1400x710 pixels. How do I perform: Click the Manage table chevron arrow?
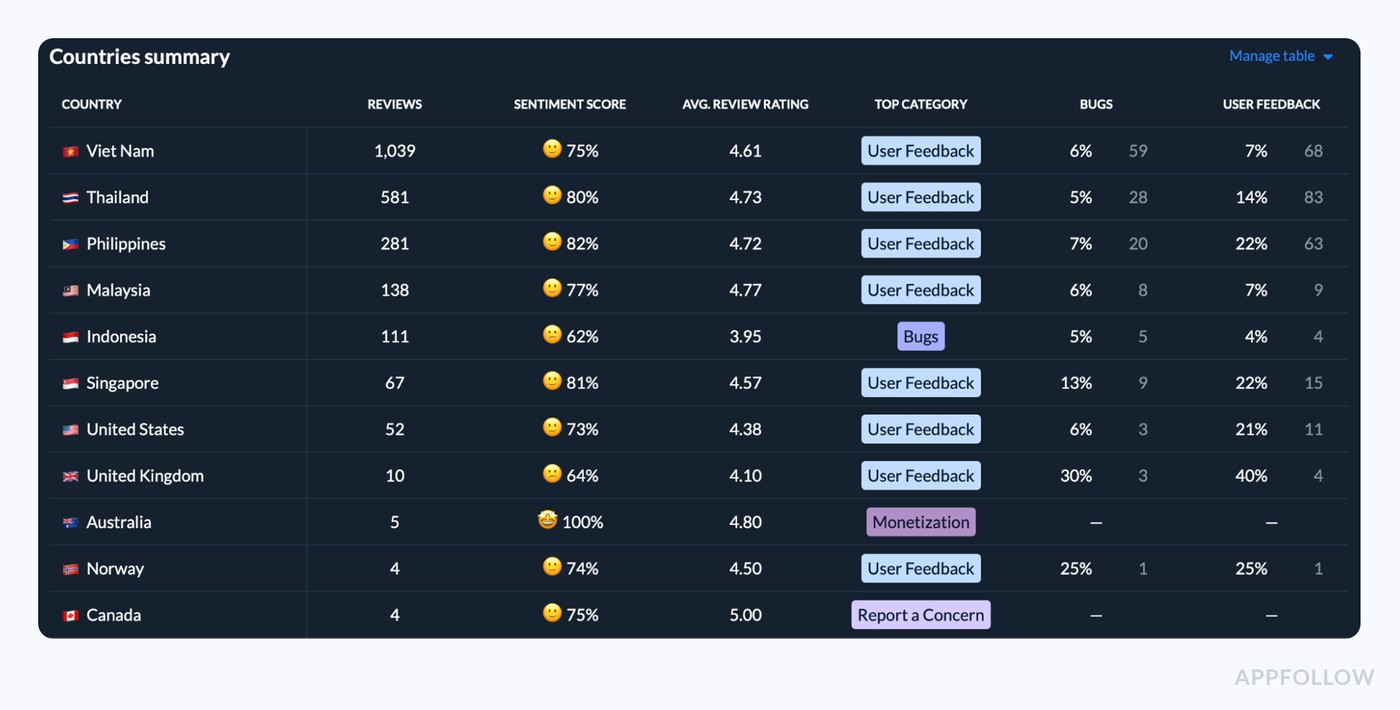(1329, 56)
